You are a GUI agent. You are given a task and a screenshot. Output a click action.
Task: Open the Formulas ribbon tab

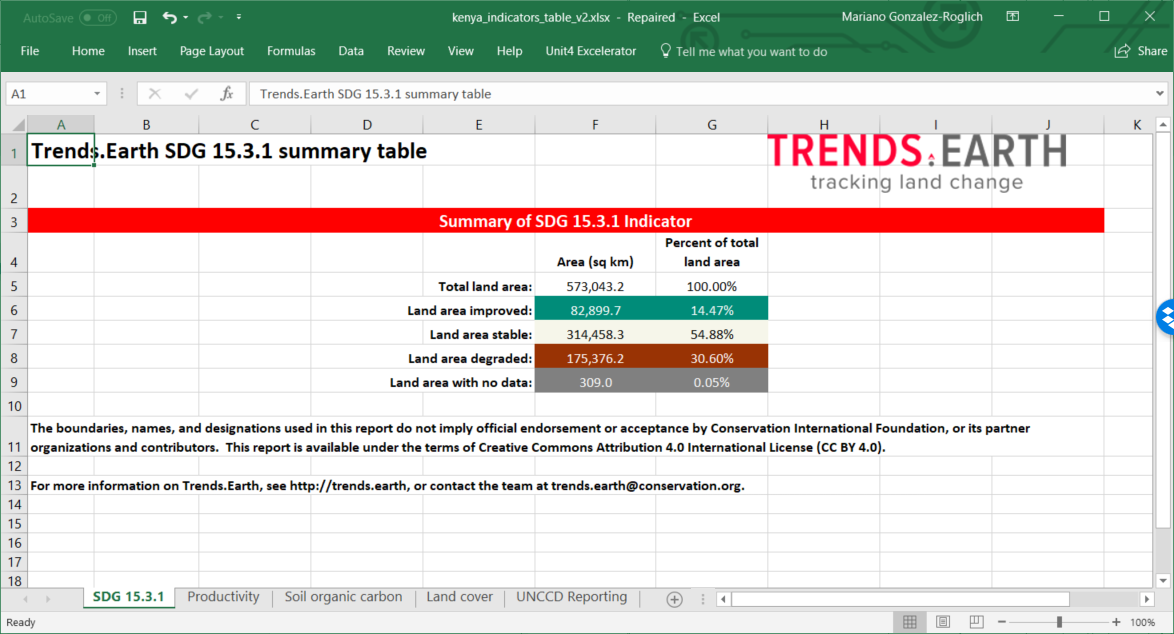(291, 51)
